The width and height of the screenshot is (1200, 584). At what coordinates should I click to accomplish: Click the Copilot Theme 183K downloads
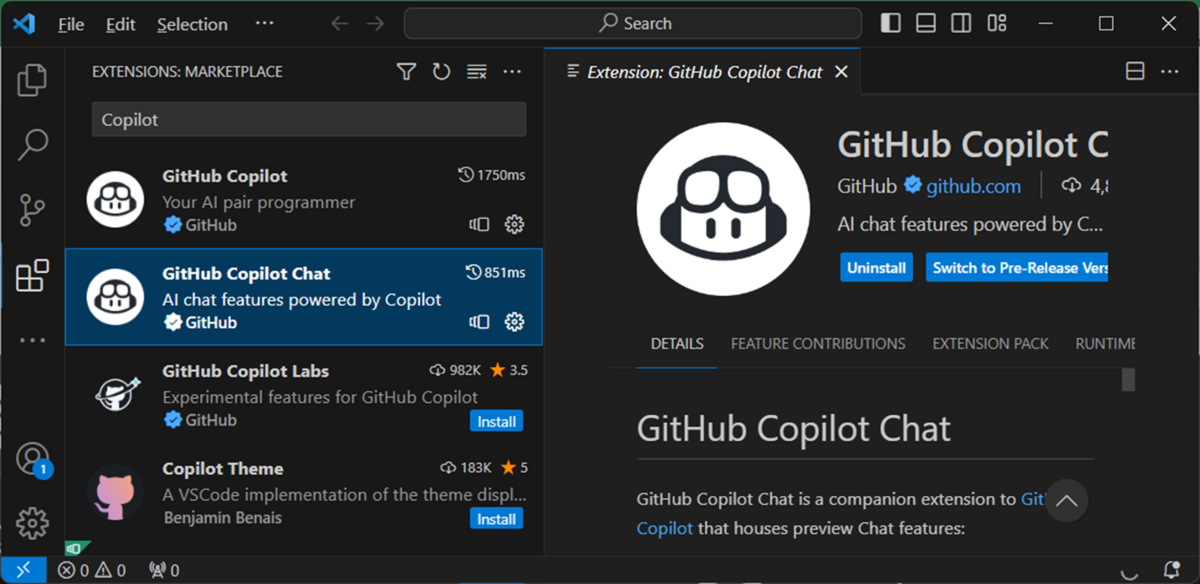tap(466, 467)
